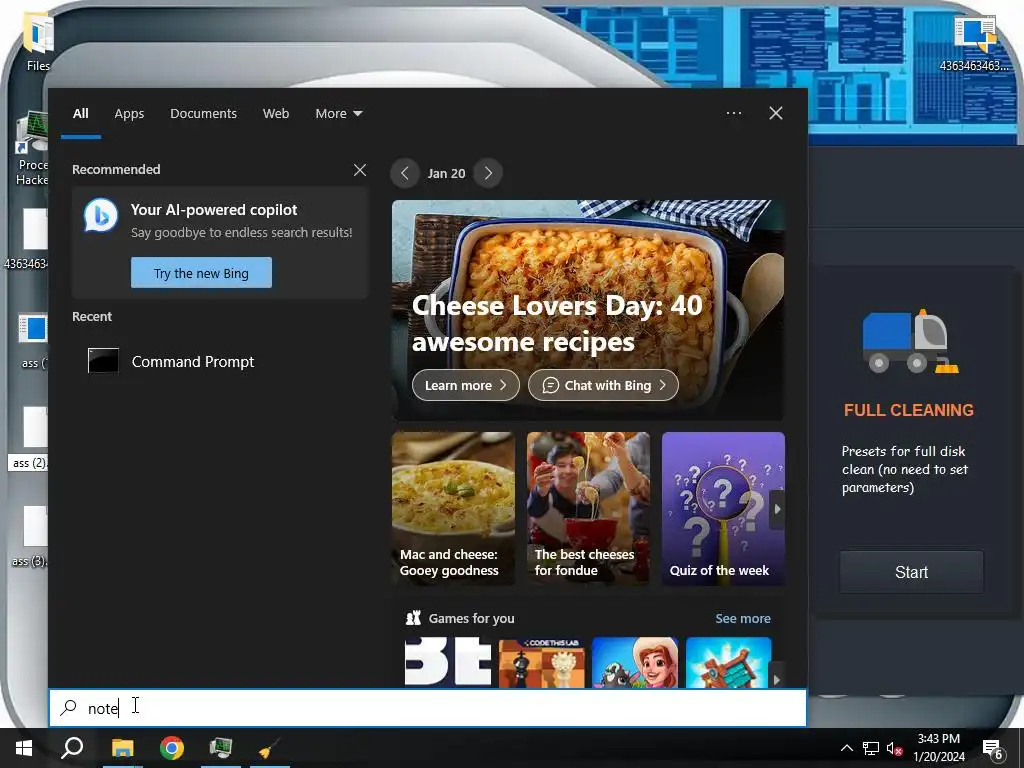Expand the More dropdown in search
This screenshot has height=768, width=1024.
[x=338, y=114]
